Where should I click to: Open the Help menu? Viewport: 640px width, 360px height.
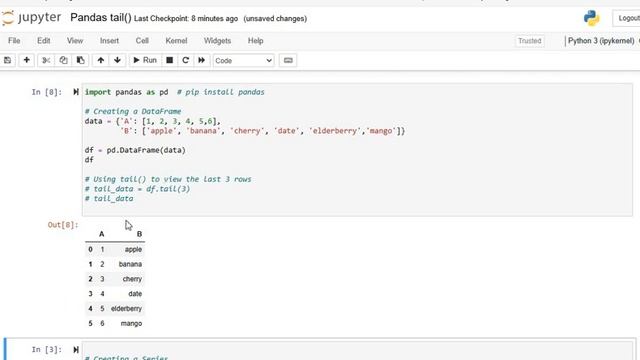coord(256,41)
